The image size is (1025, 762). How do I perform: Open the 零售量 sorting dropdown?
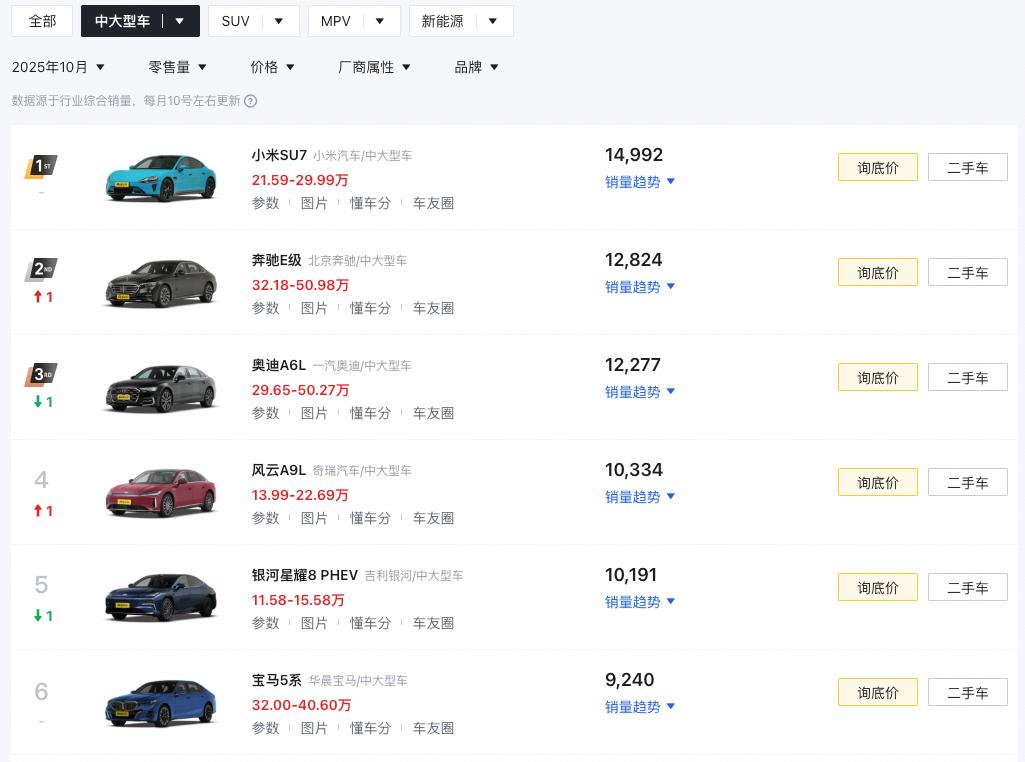[x=177, y=67]
